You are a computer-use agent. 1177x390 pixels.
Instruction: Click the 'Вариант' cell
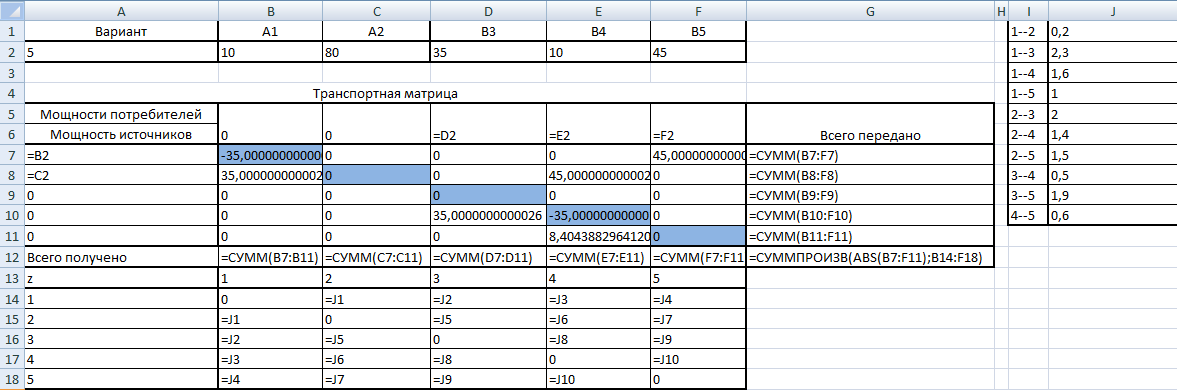coord(122,32)
